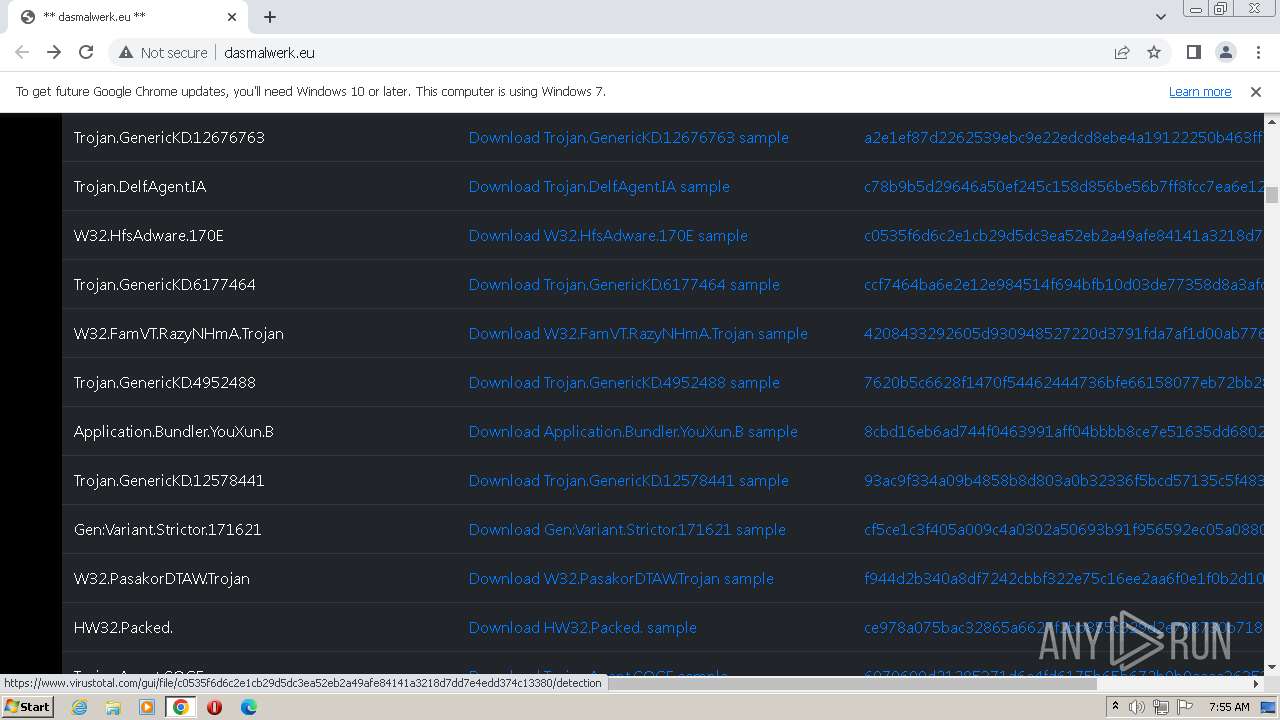Open the Chrome three-dot menu
This screenshot has width=1280, height=720.
(x=1257, y=52)
